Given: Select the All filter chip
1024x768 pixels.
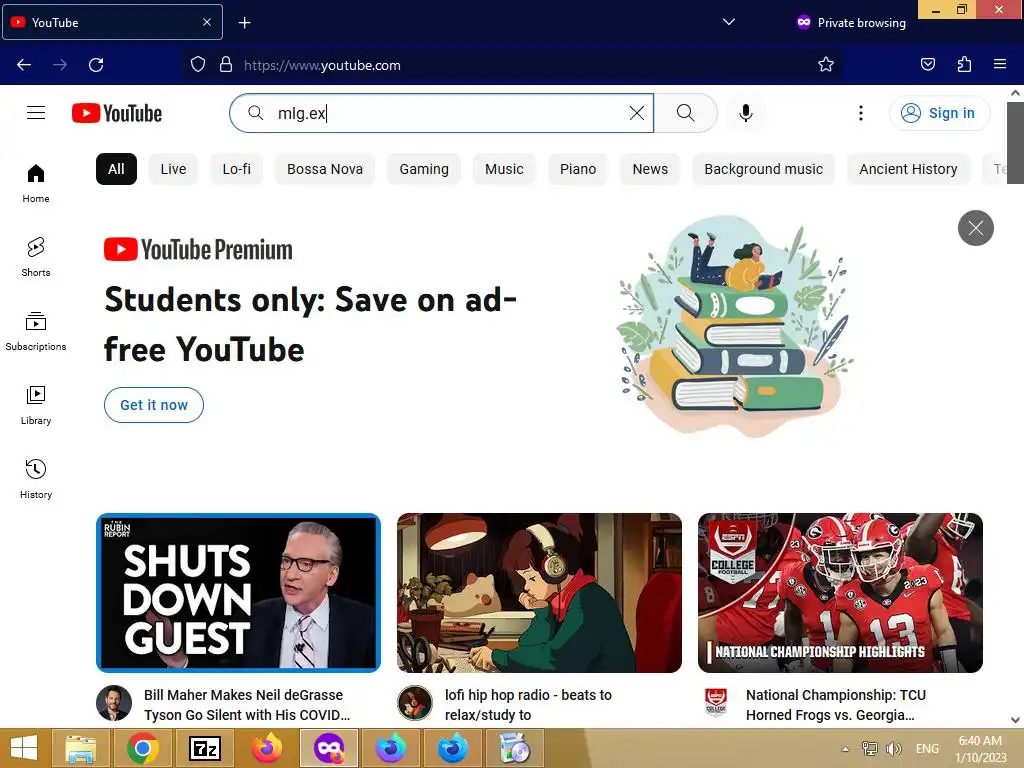Looking at the screenshot, I should click(x=116, y=169).
